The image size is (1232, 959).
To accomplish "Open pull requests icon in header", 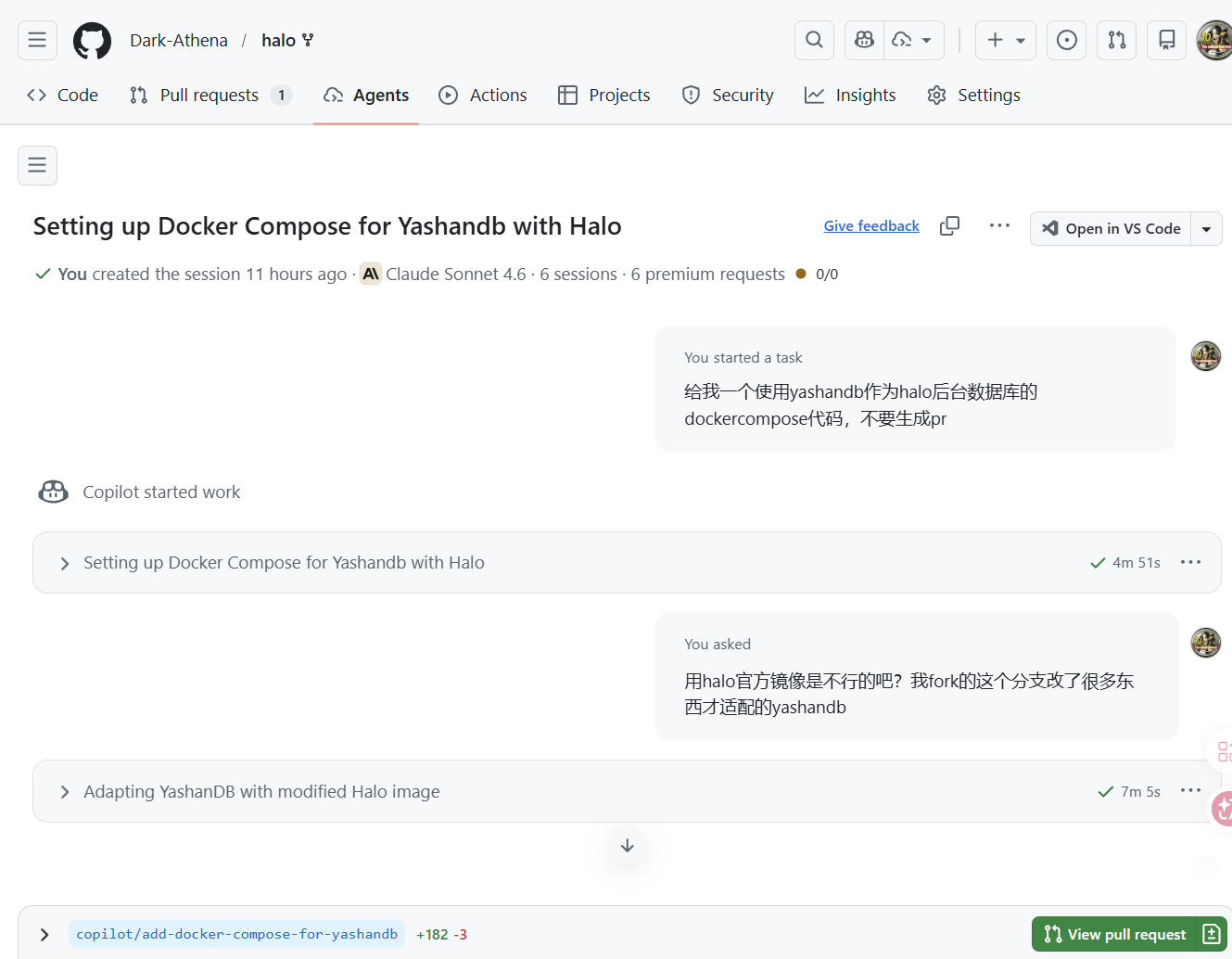I will click(x=1116, y=40).
